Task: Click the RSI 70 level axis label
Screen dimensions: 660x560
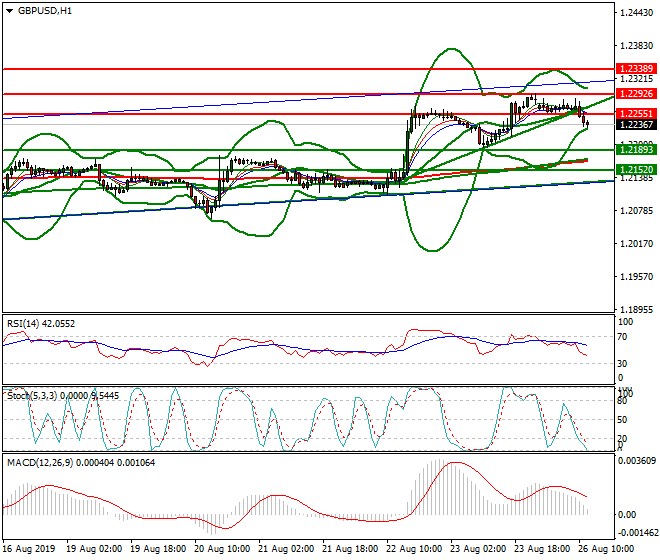Action: [623, 337]
